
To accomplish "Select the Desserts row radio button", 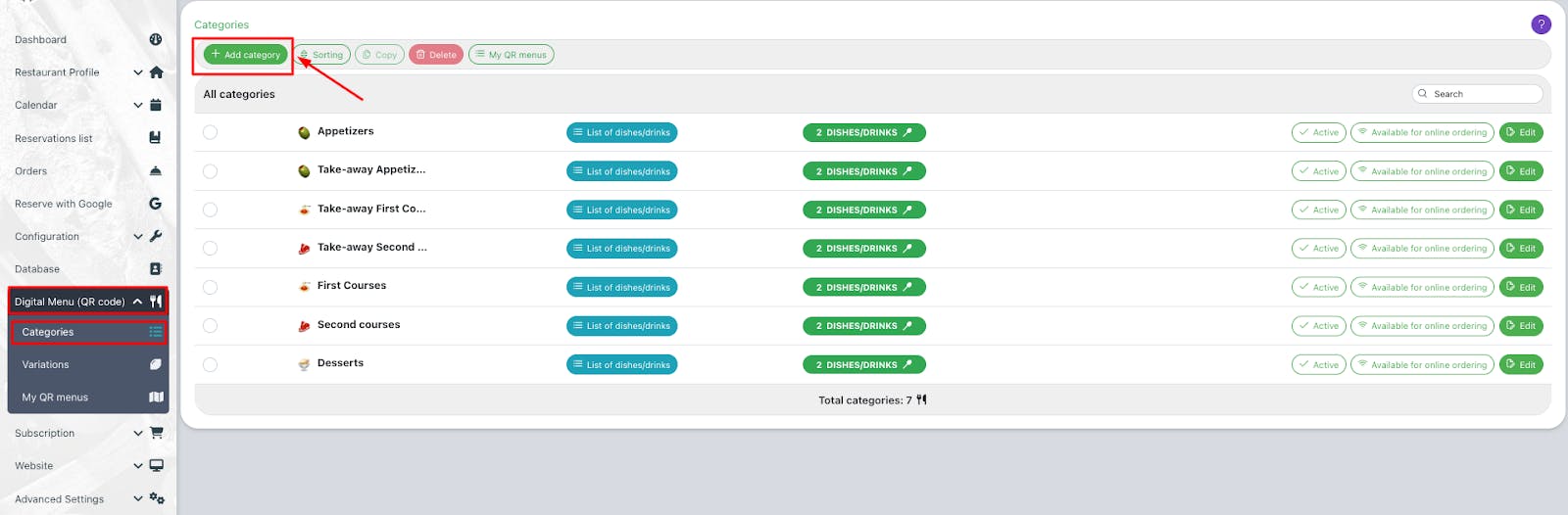I will [210, 364].
